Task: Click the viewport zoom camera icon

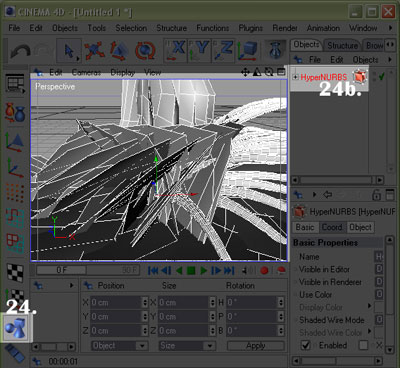Action: tap(257, 72)
